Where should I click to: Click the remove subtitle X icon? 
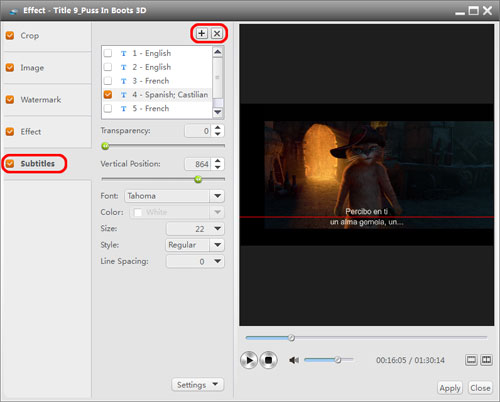click(x=217, y=33)
